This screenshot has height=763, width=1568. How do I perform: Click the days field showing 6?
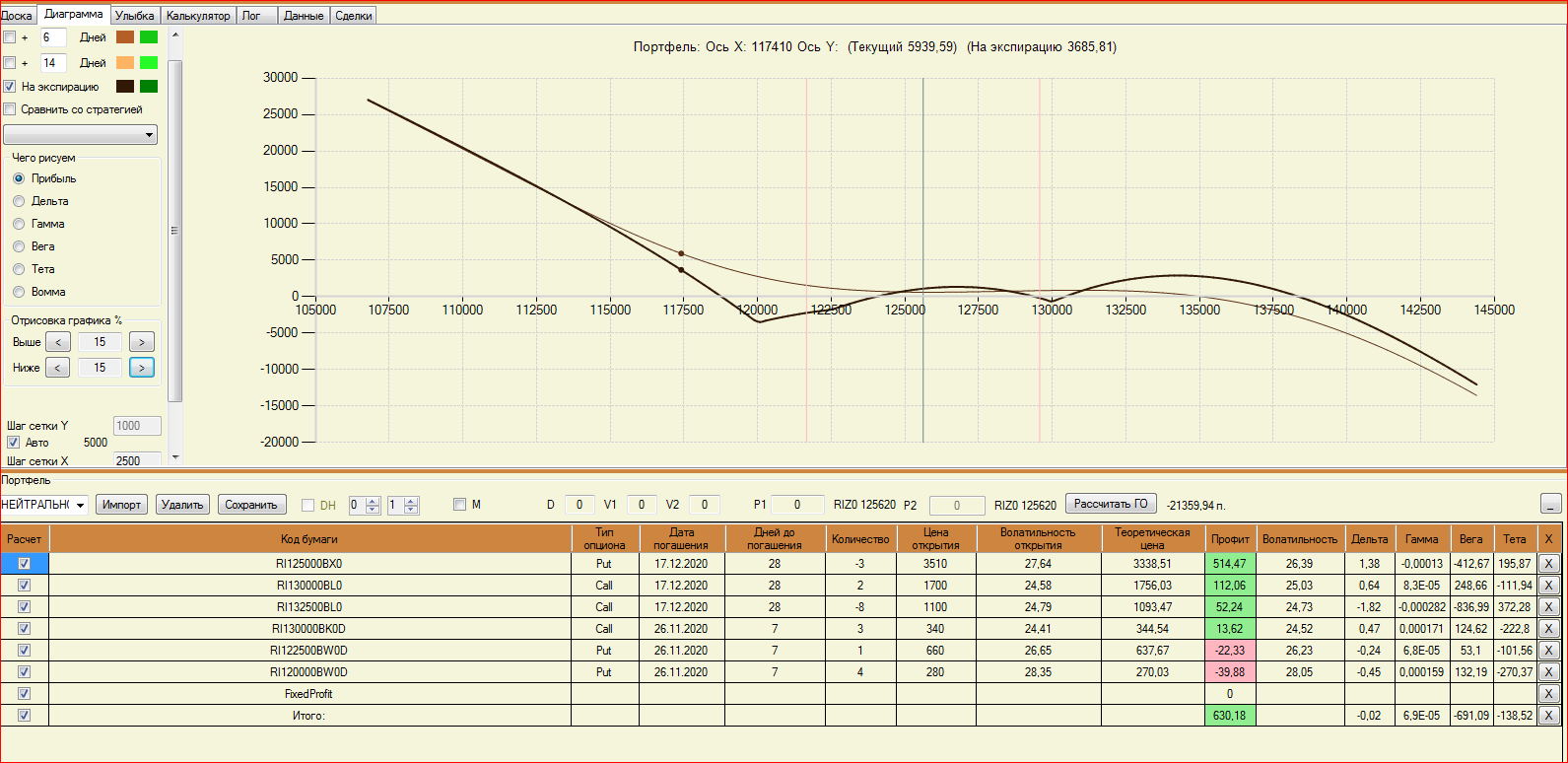tap(53, 37)
